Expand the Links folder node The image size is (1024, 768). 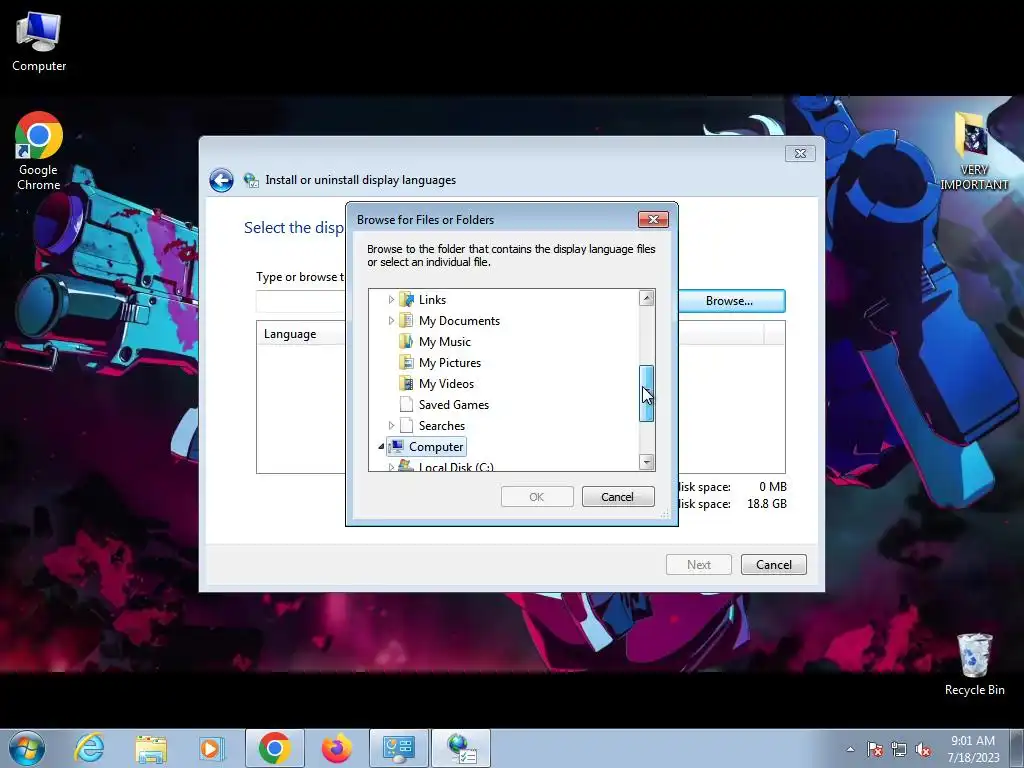(391, 300)
